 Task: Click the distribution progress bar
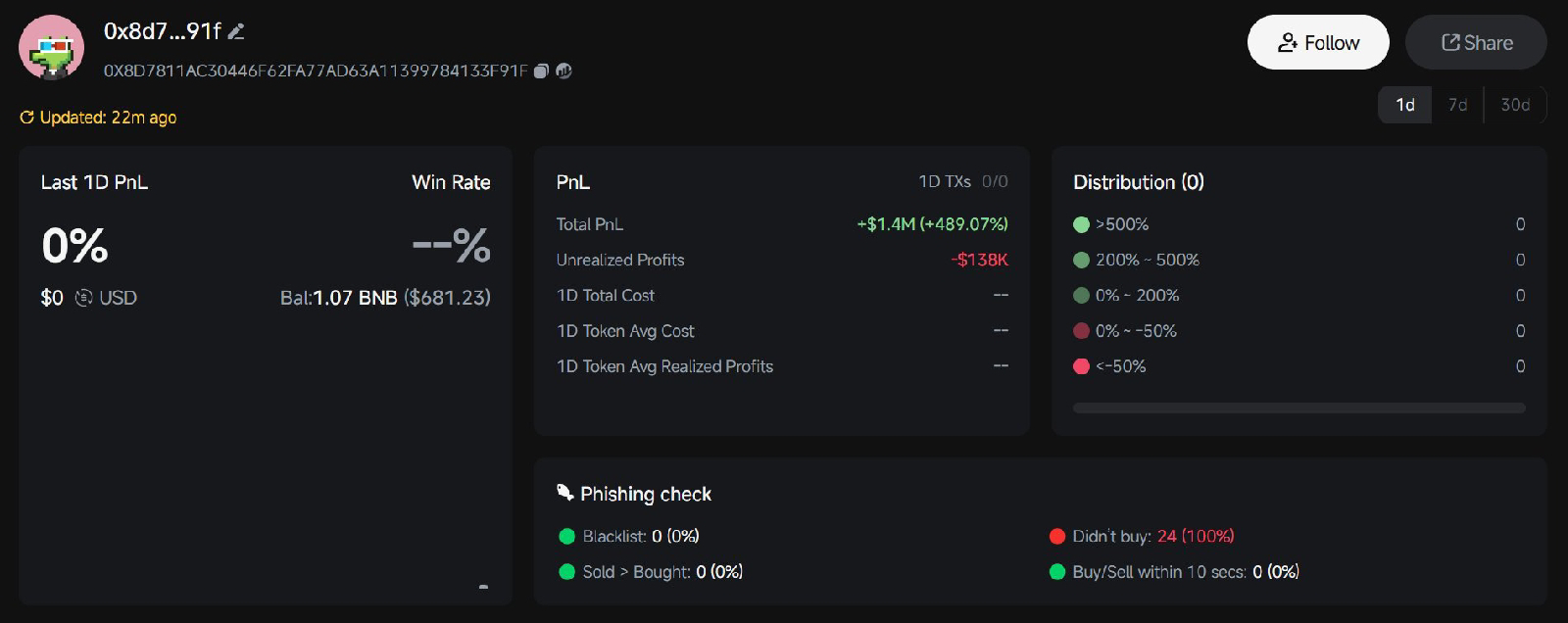[x=1299, y=407]
